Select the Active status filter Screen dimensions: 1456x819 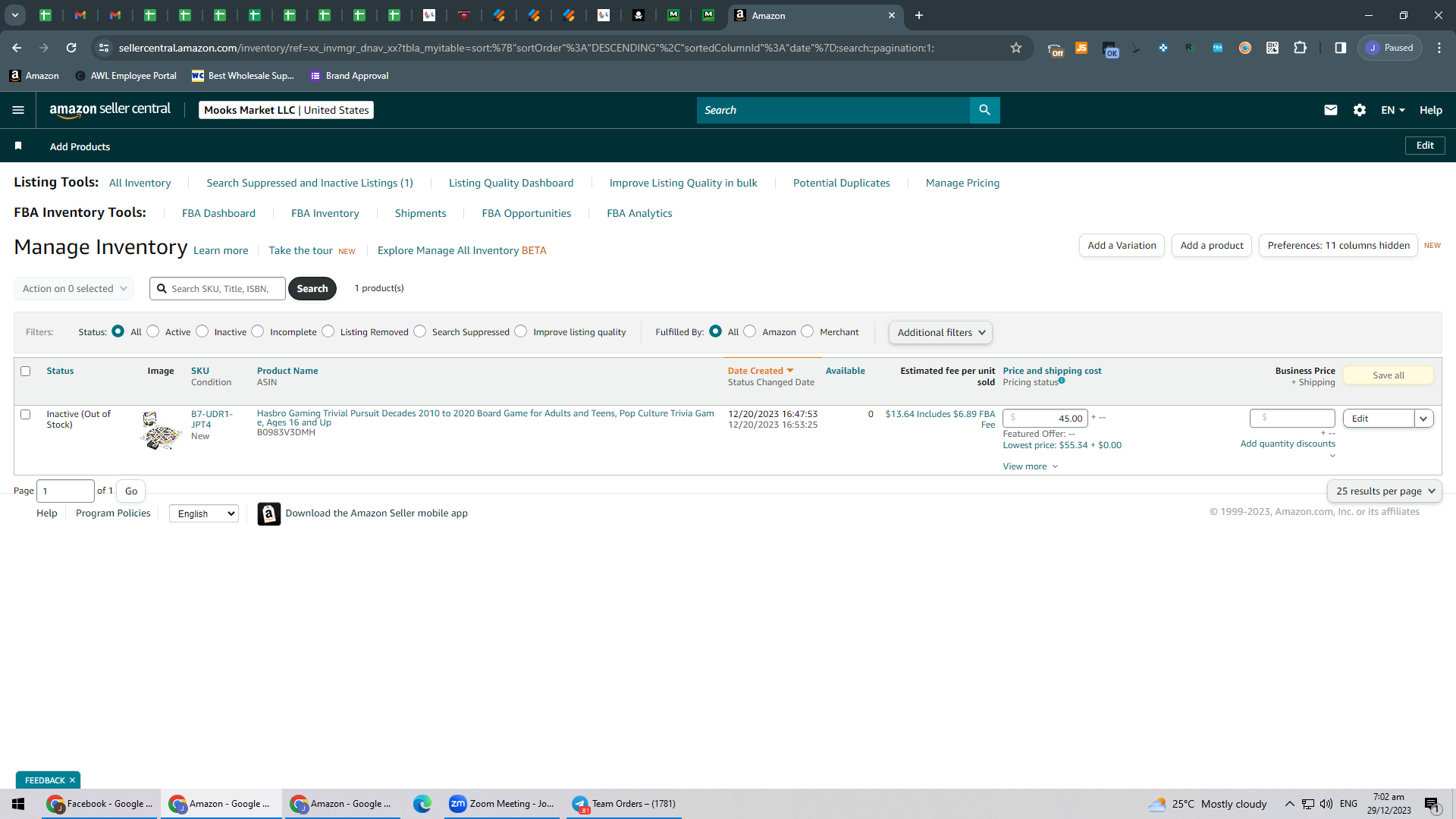point(153,331)
